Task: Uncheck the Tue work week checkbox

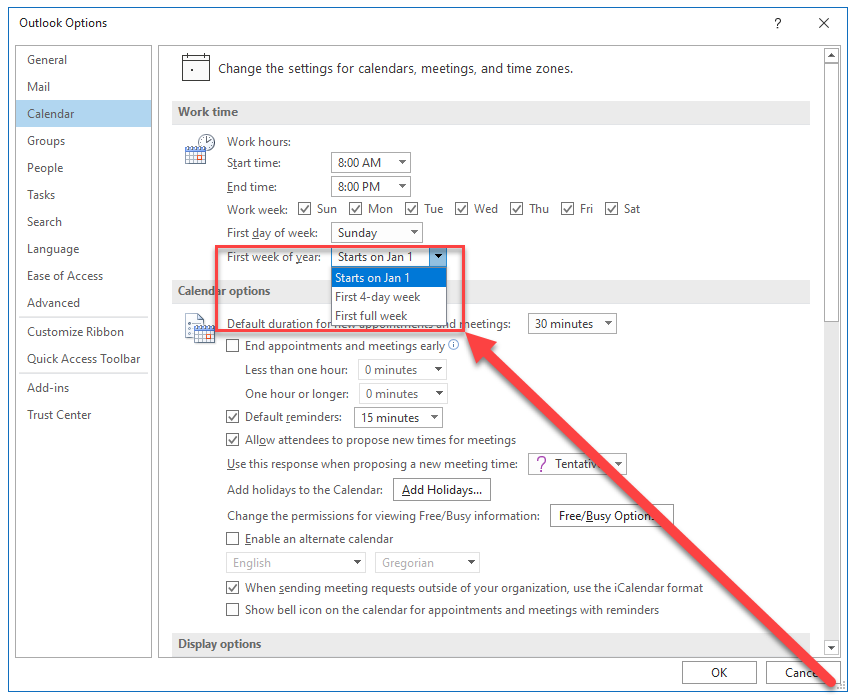Action: click(411, 209)
